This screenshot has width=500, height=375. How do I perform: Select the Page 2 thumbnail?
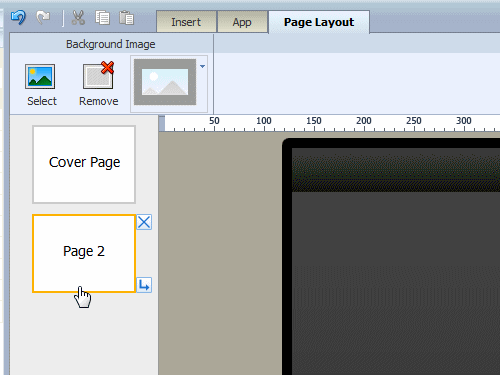click(x=84, y=253)
